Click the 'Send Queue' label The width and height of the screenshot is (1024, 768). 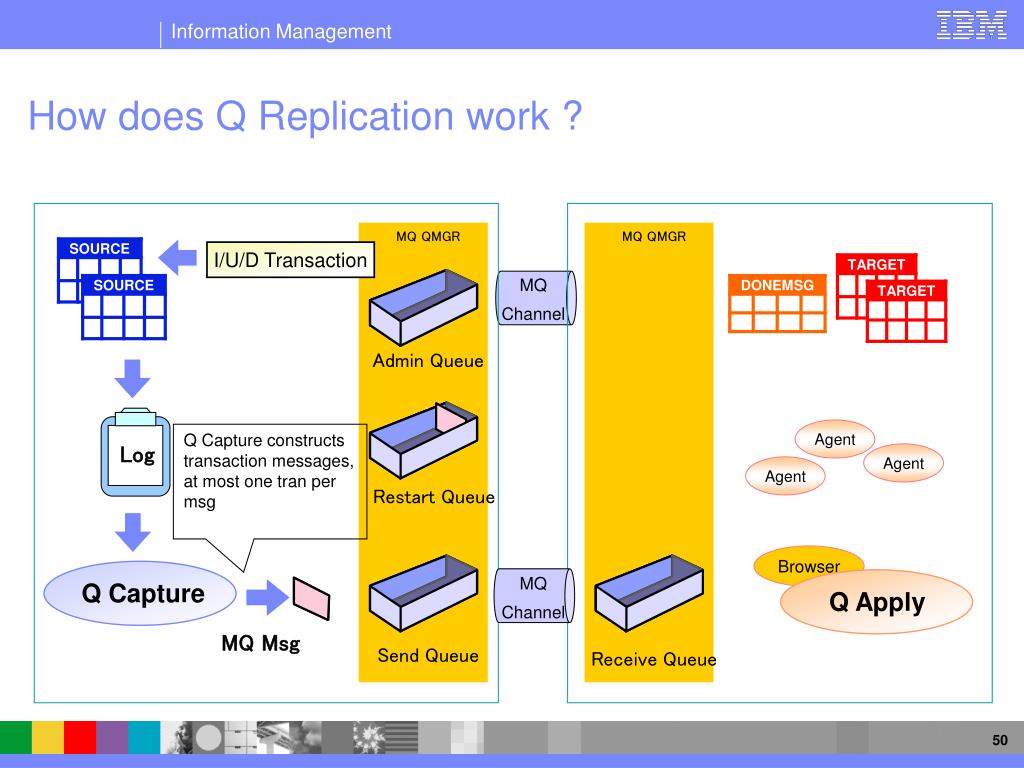(428, 655)
